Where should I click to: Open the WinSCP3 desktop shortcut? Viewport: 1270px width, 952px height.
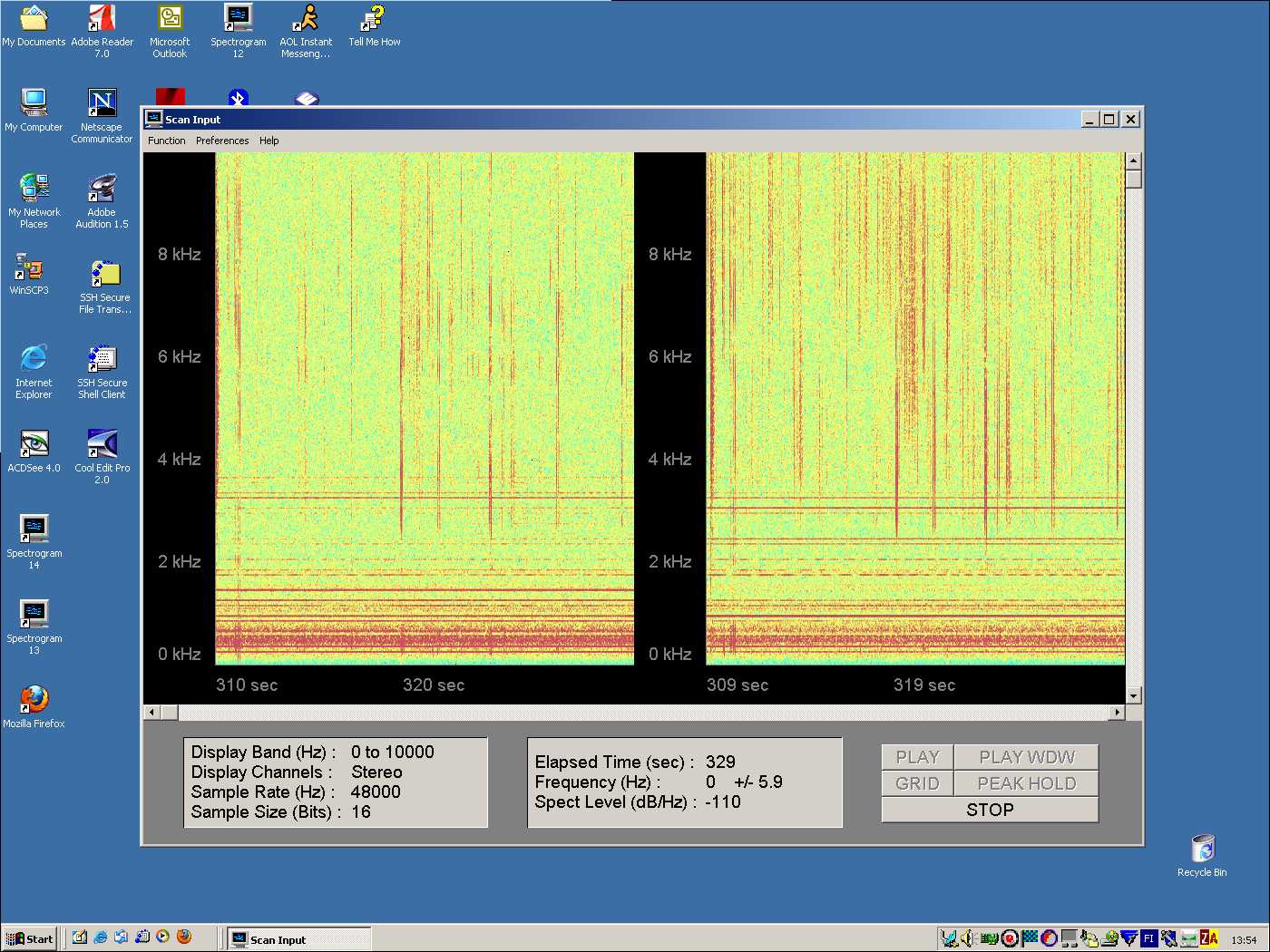pyautogui.click(x=29, y=275)
